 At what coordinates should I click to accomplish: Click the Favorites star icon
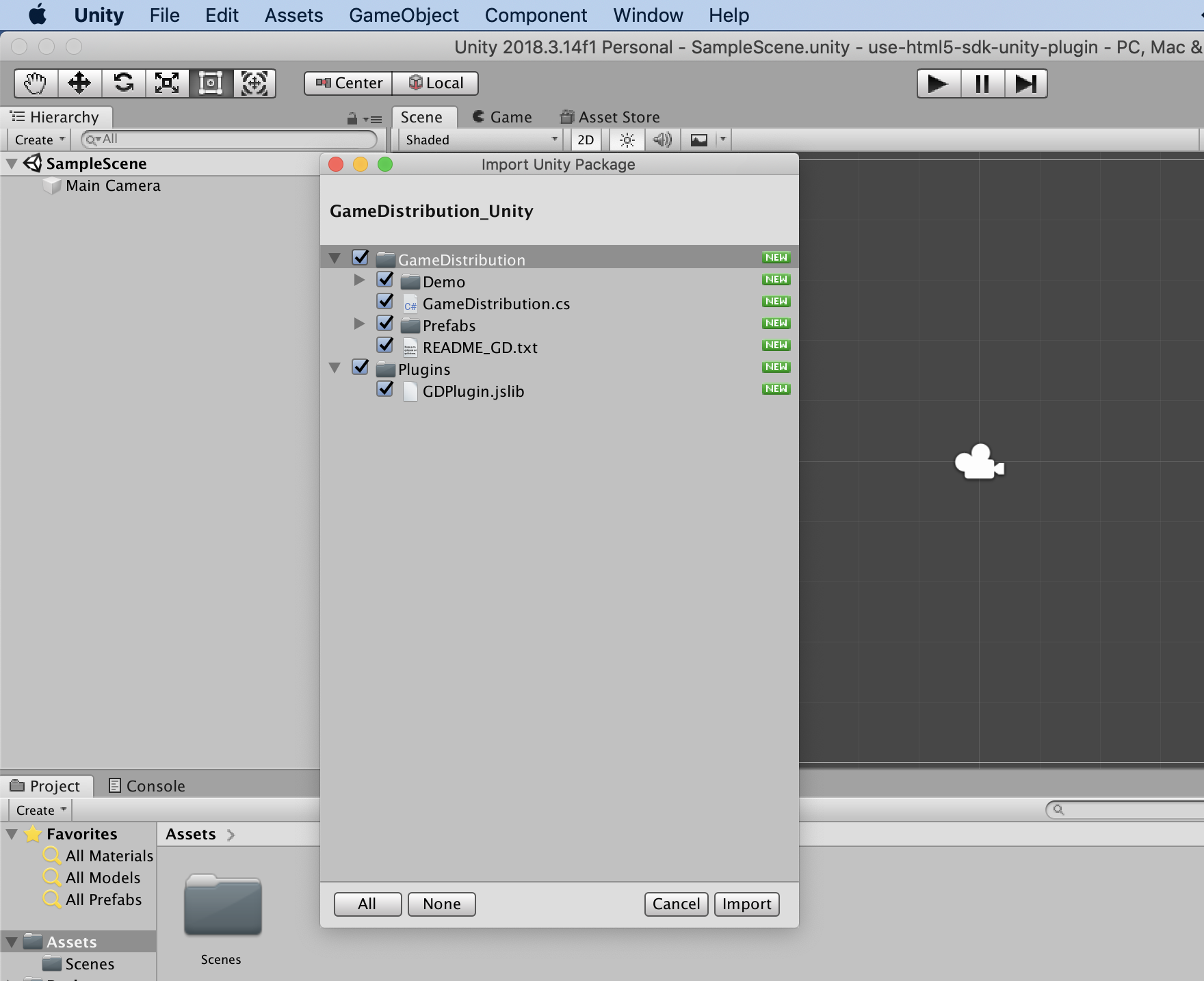point(33,834)
